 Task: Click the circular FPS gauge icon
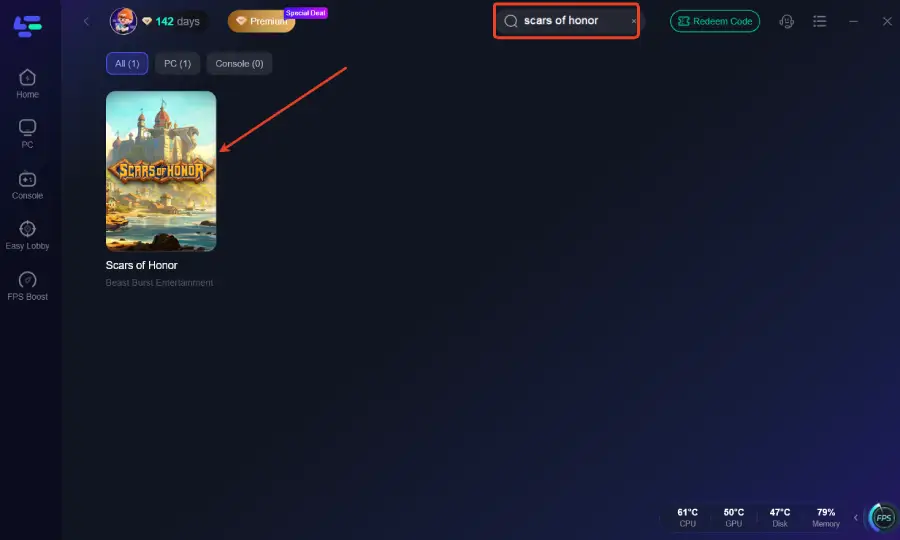click(883, 517)
